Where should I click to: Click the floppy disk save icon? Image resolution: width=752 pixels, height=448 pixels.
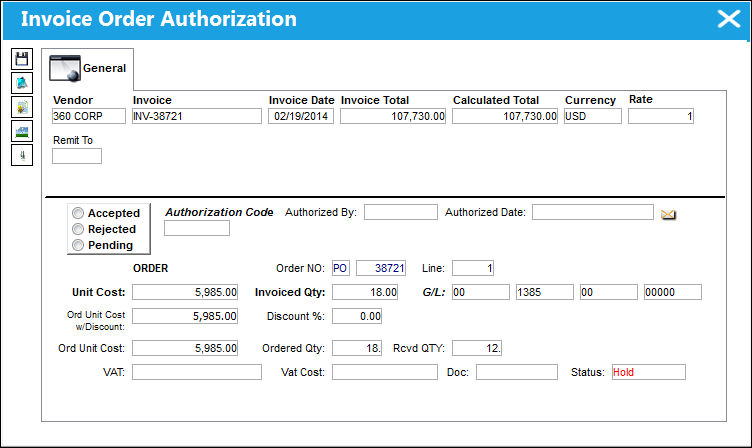22,59
